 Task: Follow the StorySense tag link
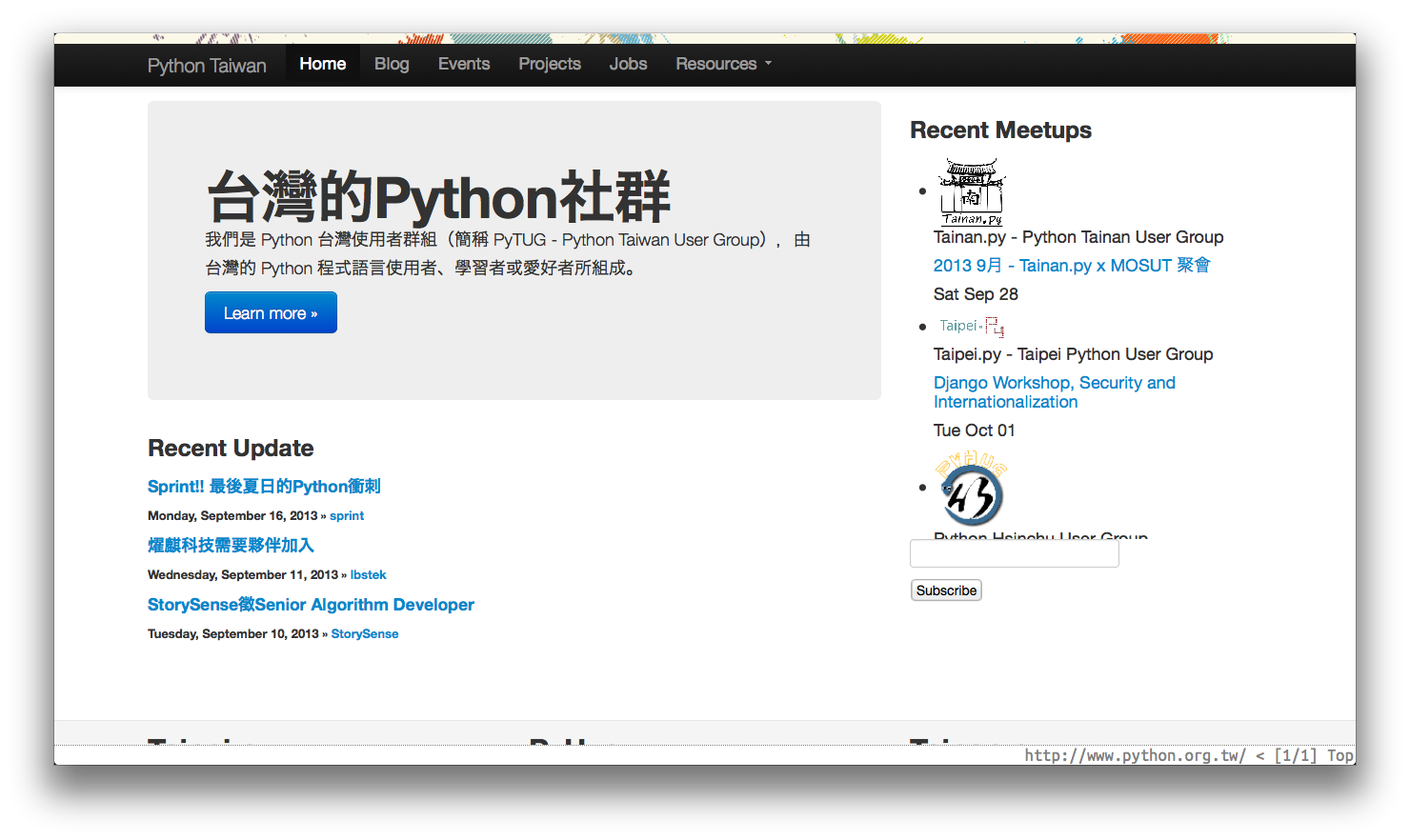pos(365,633)
